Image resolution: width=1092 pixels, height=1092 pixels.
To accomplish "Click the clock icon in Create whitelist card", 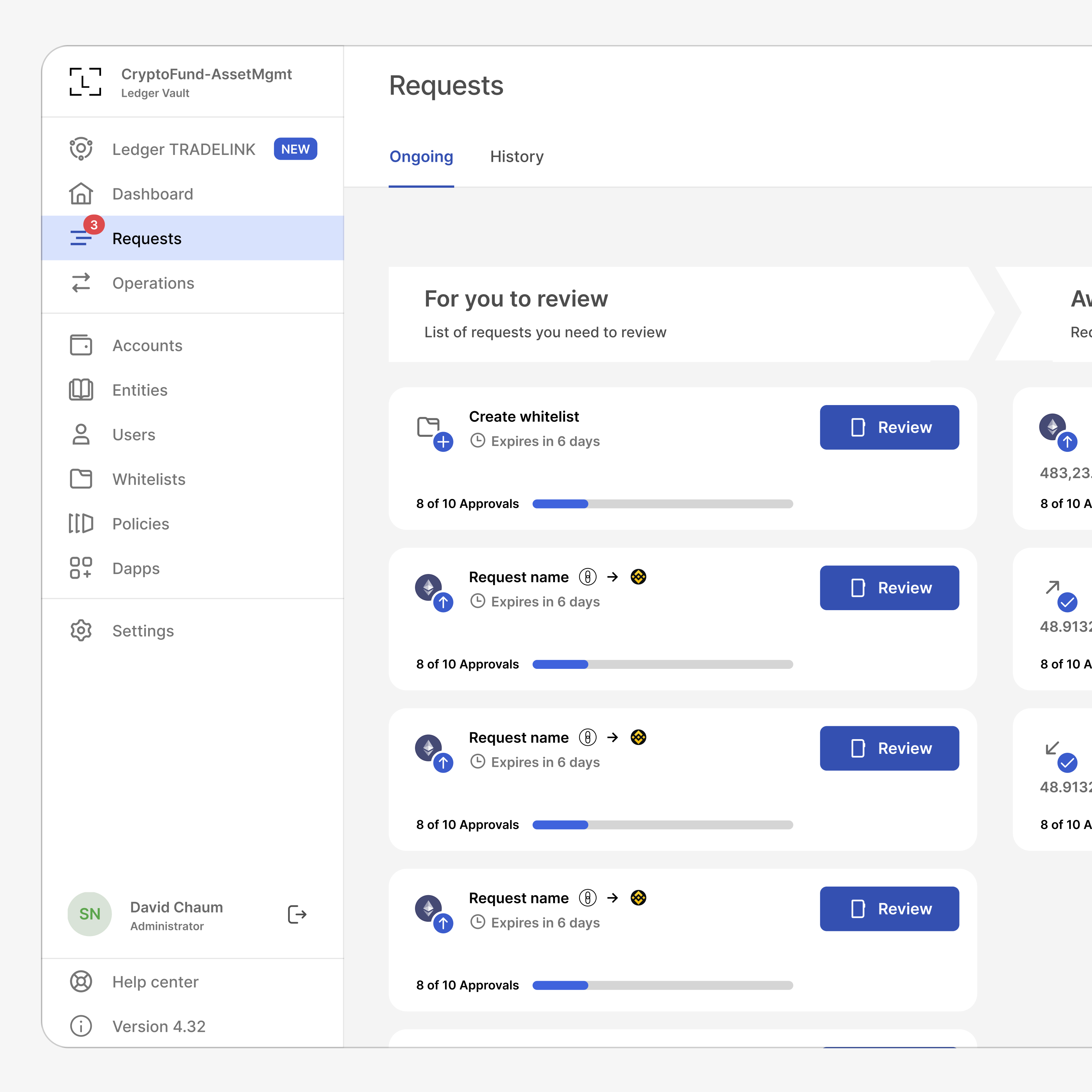I will (x=478, y=440).
